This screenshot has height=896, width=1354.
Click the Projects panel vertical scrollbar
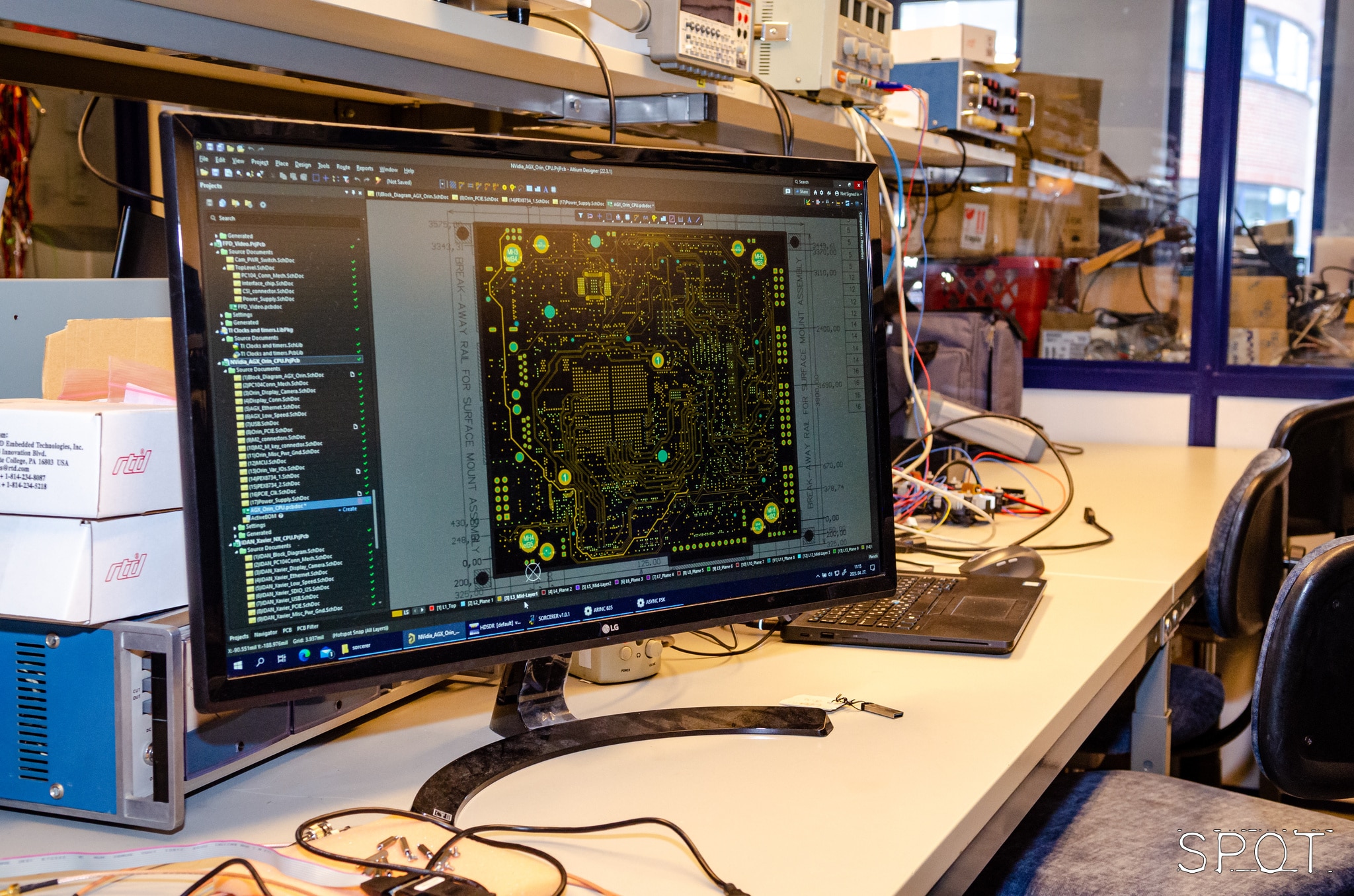tap(375, 519)
